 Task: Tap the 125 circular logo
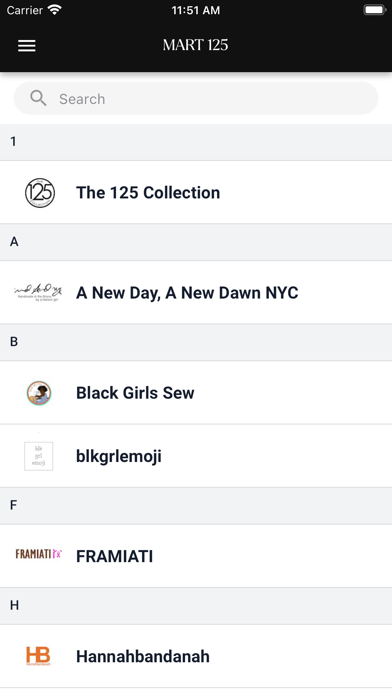[40, 193]
